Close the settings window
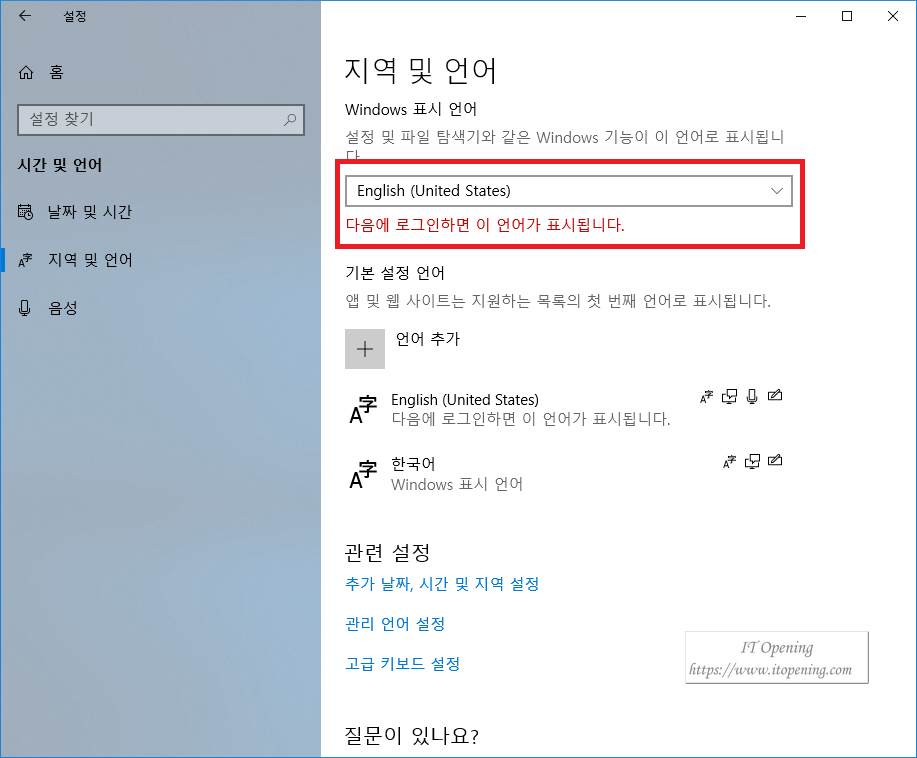This screenshot has width=917, height=758. (892, 16)
